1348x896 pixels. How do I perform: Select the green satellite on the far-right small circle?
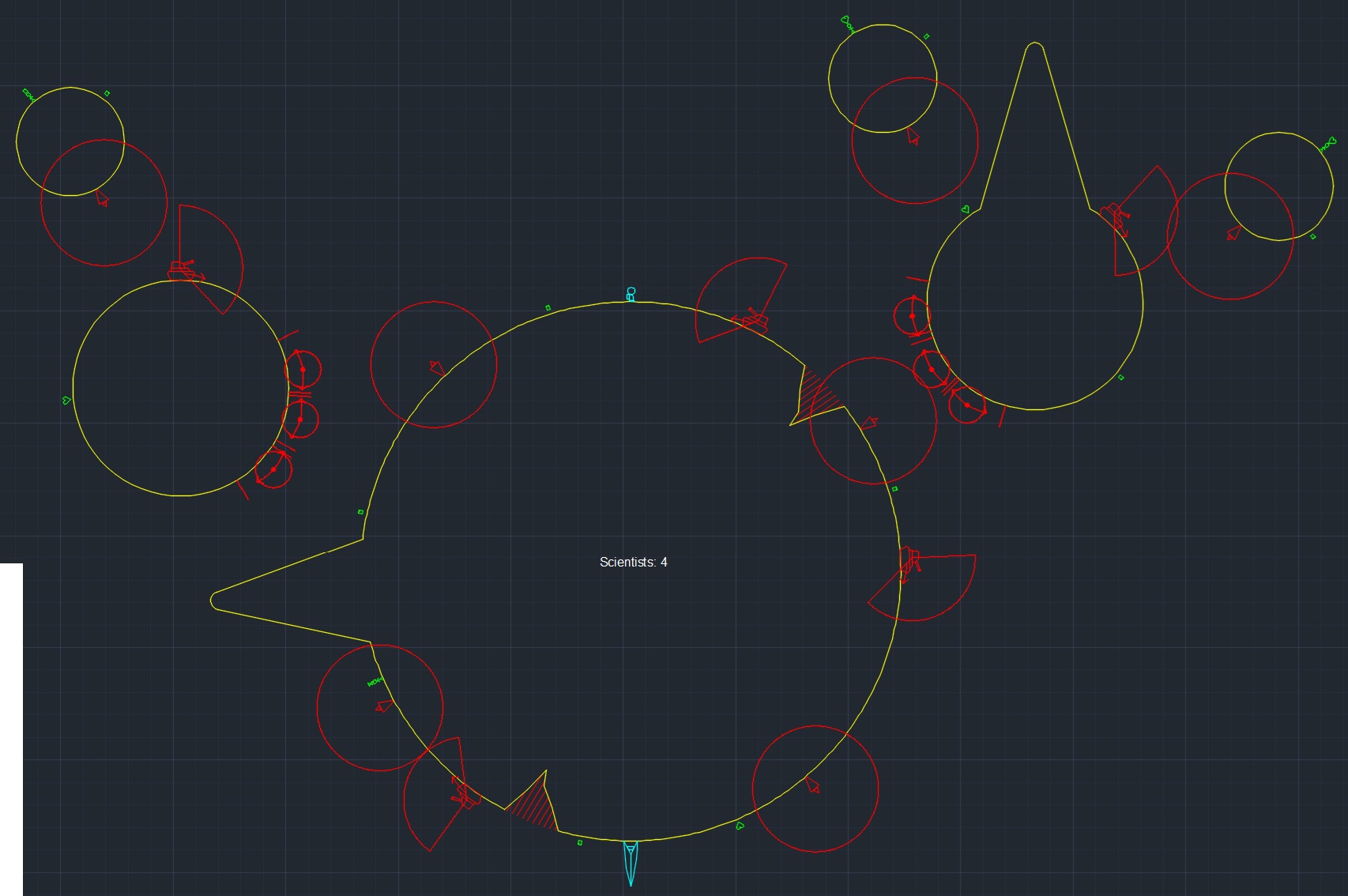coord(1327,145)
